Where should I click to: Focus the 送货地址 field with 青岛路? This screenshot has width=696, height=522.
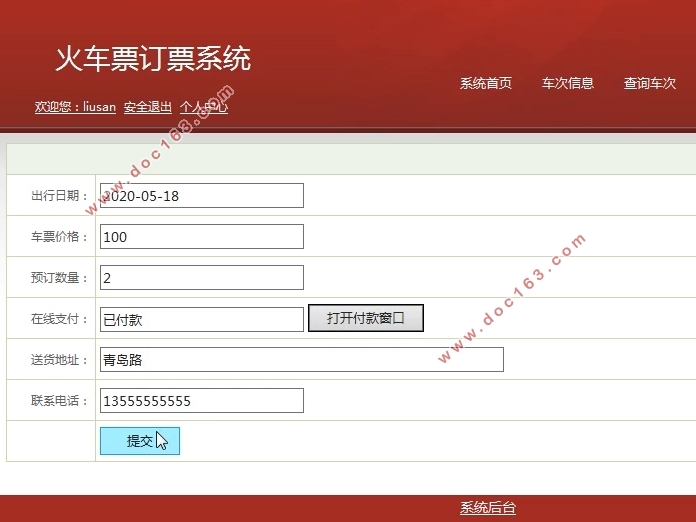coord(302,360)
